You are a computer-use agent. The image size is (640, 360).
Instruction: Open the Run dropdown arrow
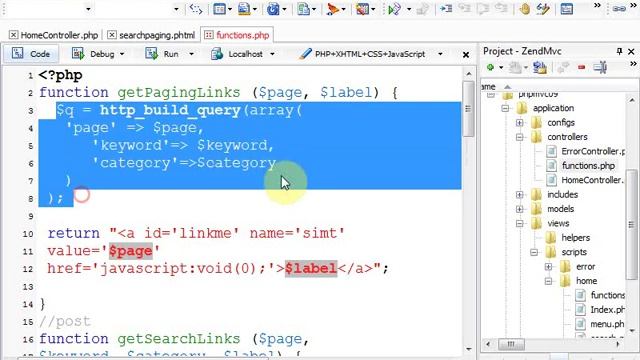[x=191, y=54]
